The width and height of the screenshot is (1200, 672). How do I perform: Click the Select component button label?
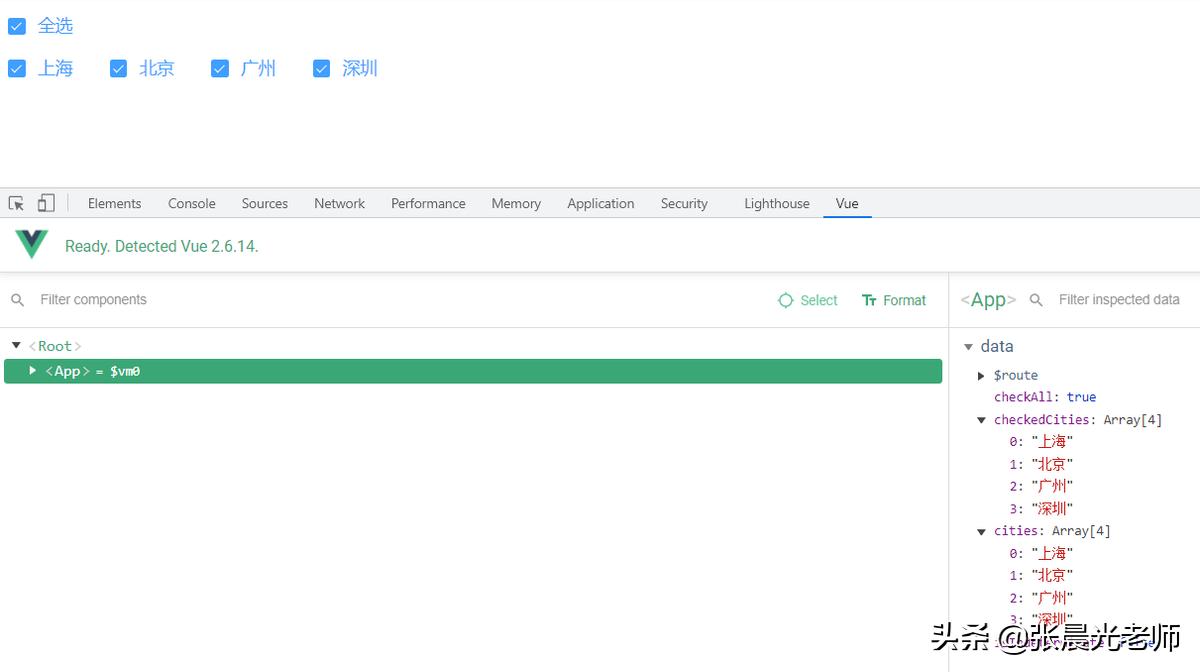pos(819,300)
